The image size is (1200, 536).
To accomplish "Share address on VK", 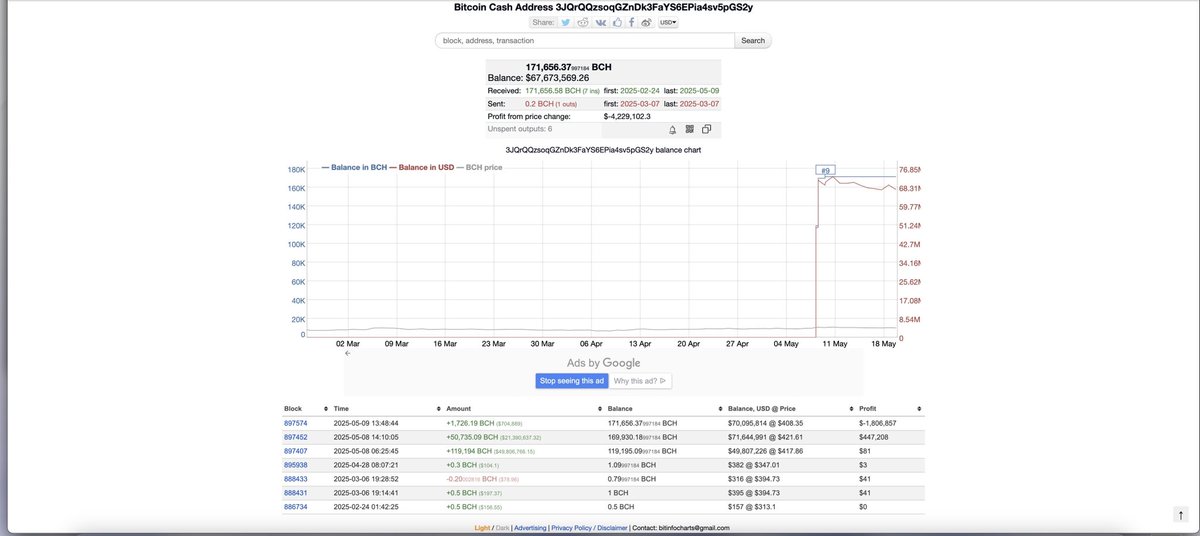I will click(x=601, y=22).
